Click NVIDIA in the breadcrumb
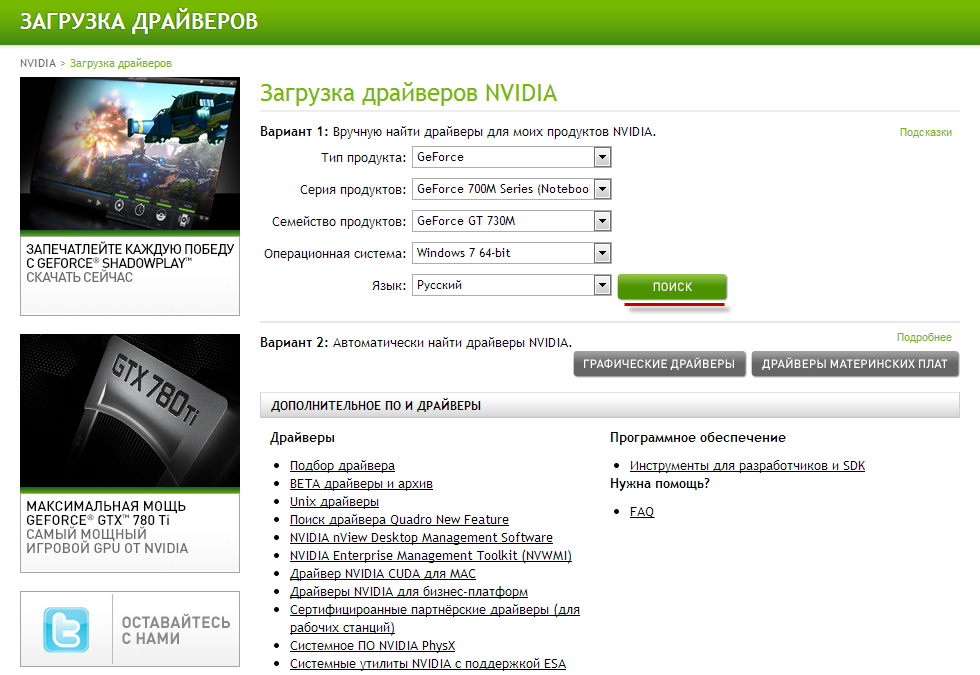This screenshot has height=675, width=980. [x=38, y=63]
